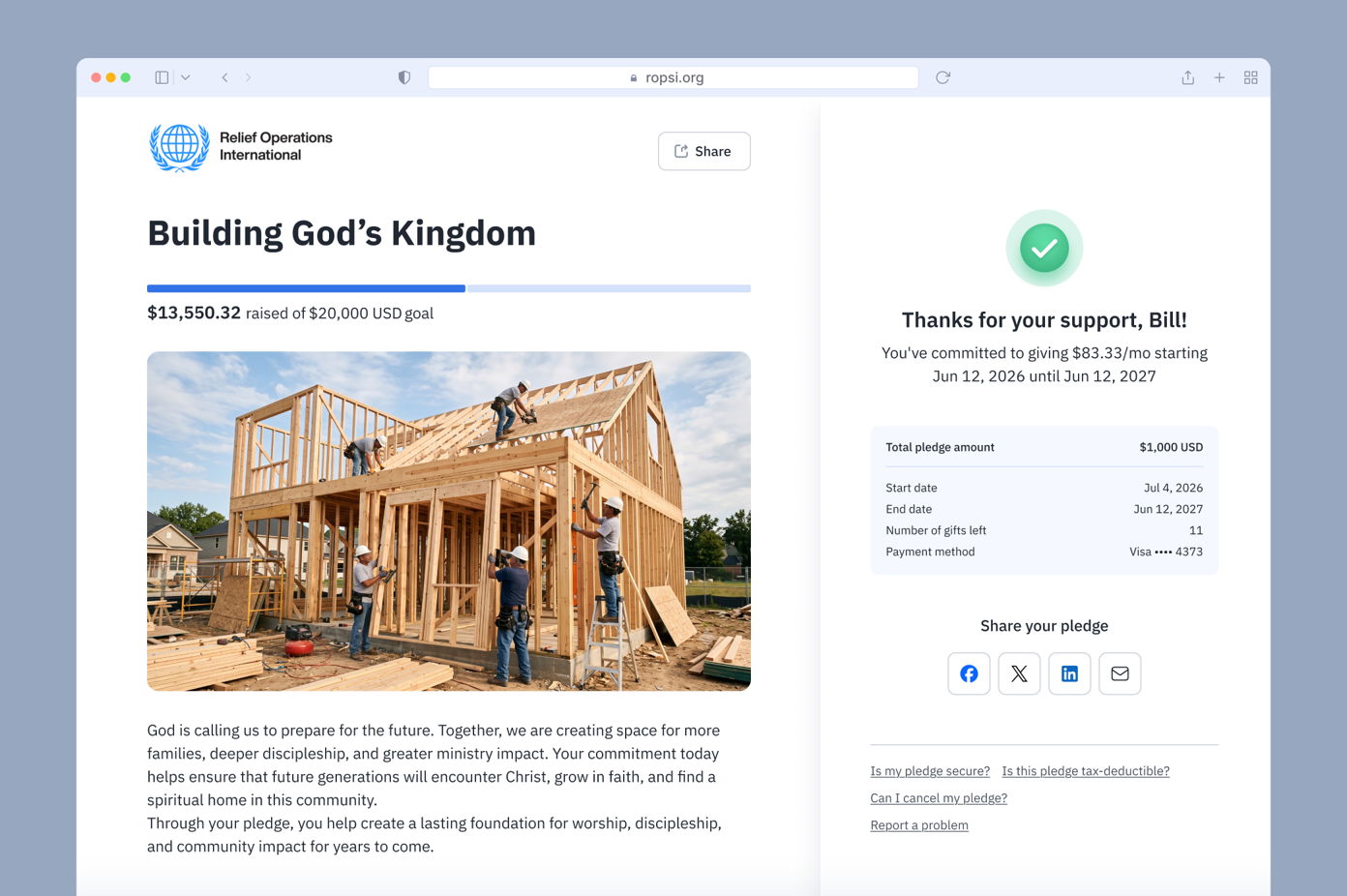Click the green checkmark success icon
Viewport: 1347px width, 896px height.
[x=1044, y=248]
